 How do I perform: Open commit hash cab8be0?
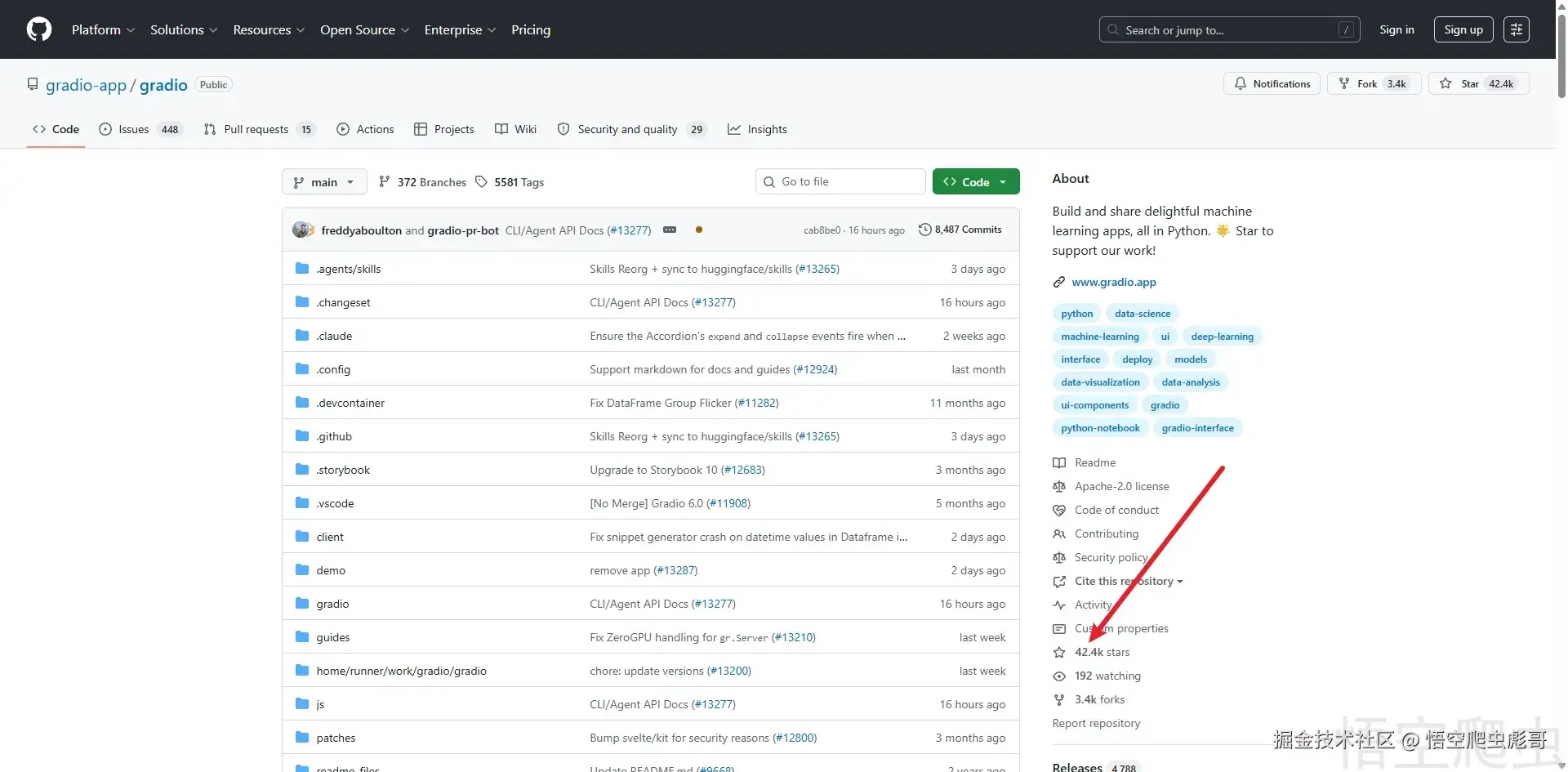click(822, 230)
